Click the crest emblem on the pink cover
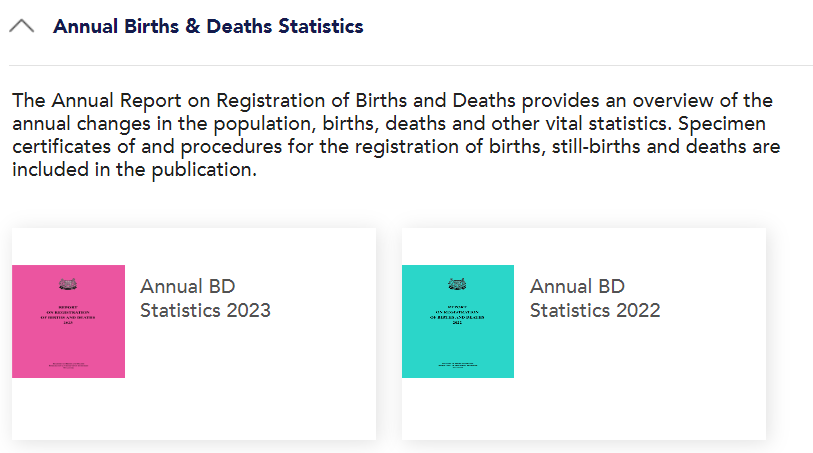Image resolution: width=813 pixels, height=453 pixels. pos(68,284)
